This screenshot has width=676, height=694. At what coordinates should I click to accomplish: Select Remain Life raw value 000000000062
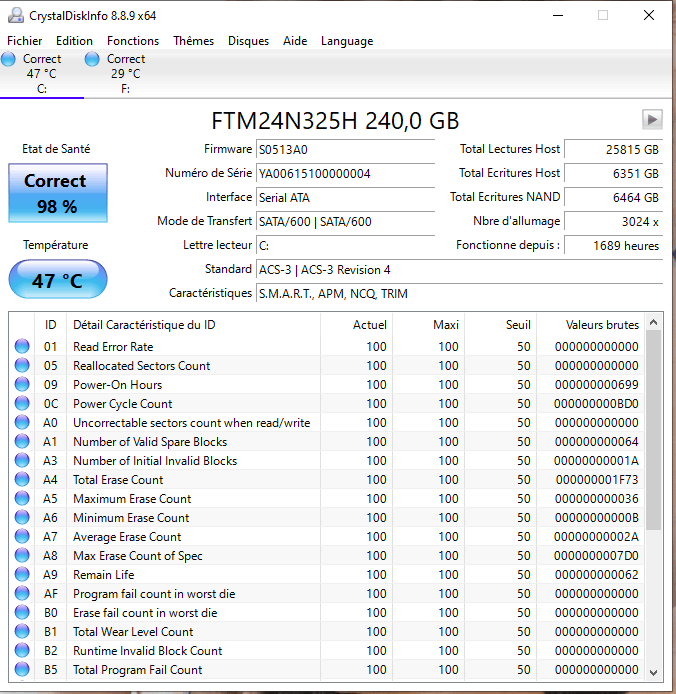(x=596, y=574)
